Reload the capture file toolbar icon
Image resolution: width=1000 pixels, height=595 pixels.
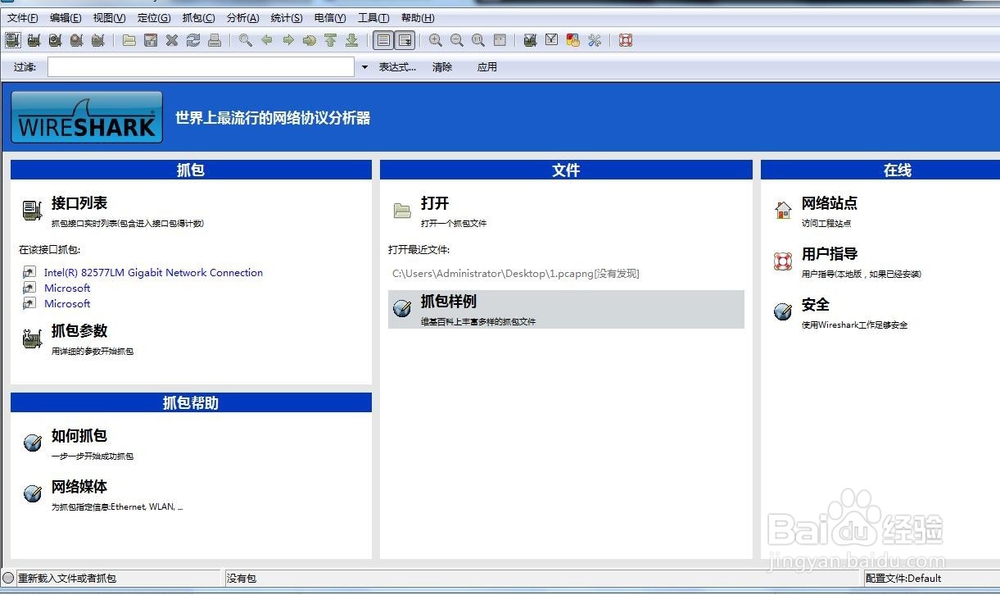click(x=193, y=40)
